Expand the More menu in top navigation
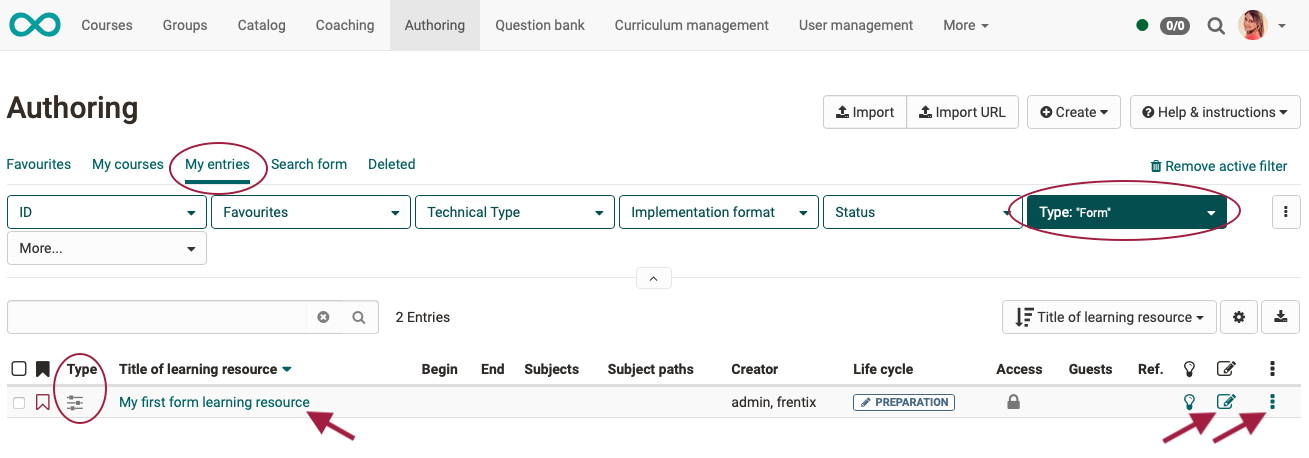This screenshot has width=1309, height=458. (x=966, y=25)
